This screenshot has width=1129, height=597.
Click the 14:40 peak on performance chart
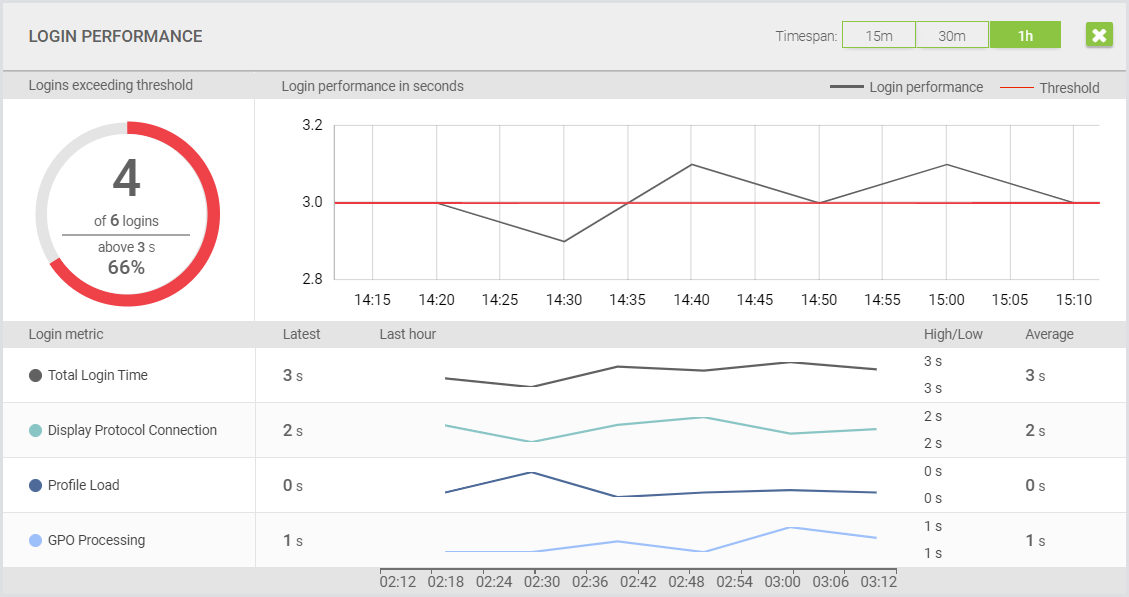[692, 165]
